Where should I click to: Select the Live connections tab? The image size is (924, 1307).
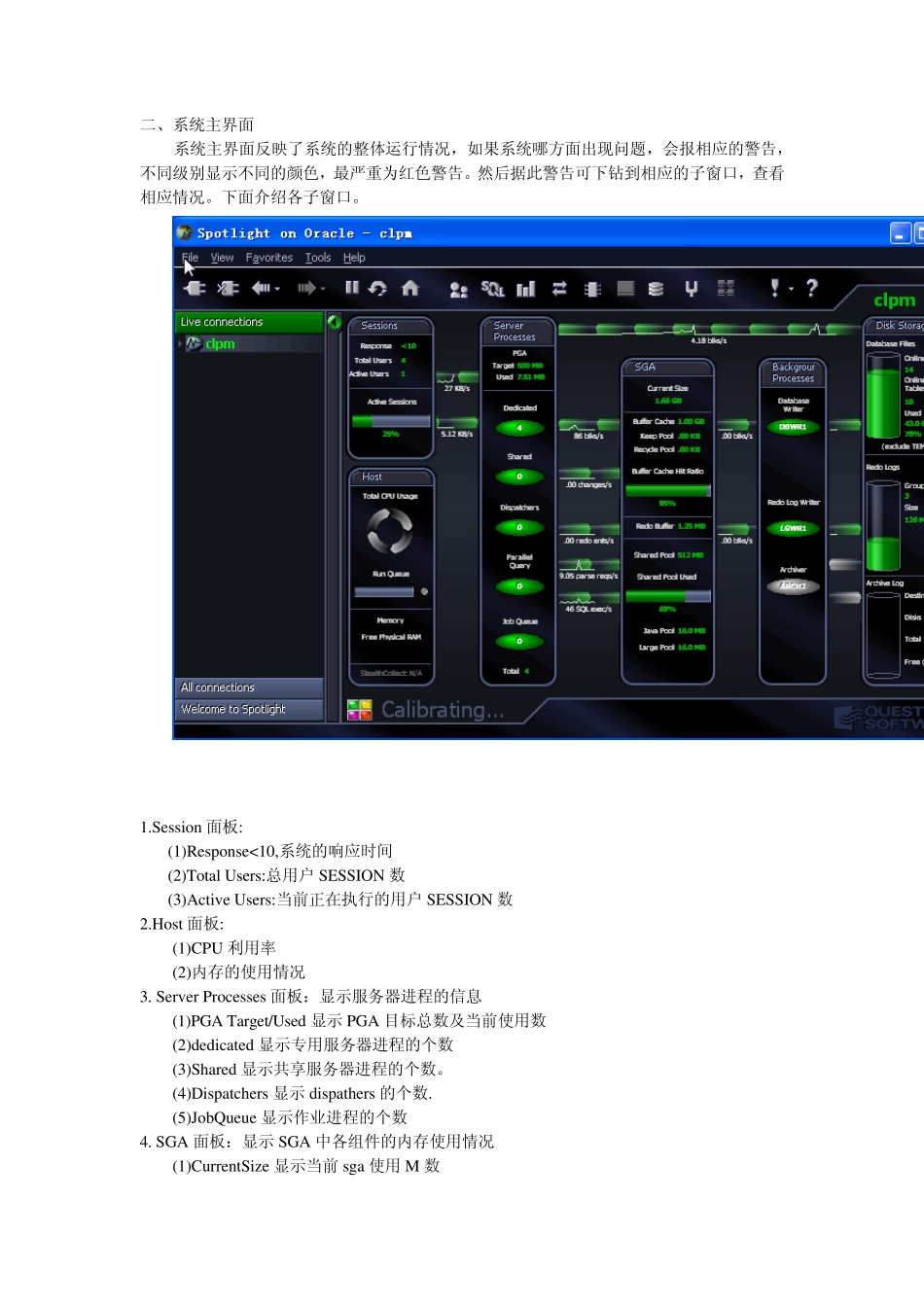click(249, 322)
